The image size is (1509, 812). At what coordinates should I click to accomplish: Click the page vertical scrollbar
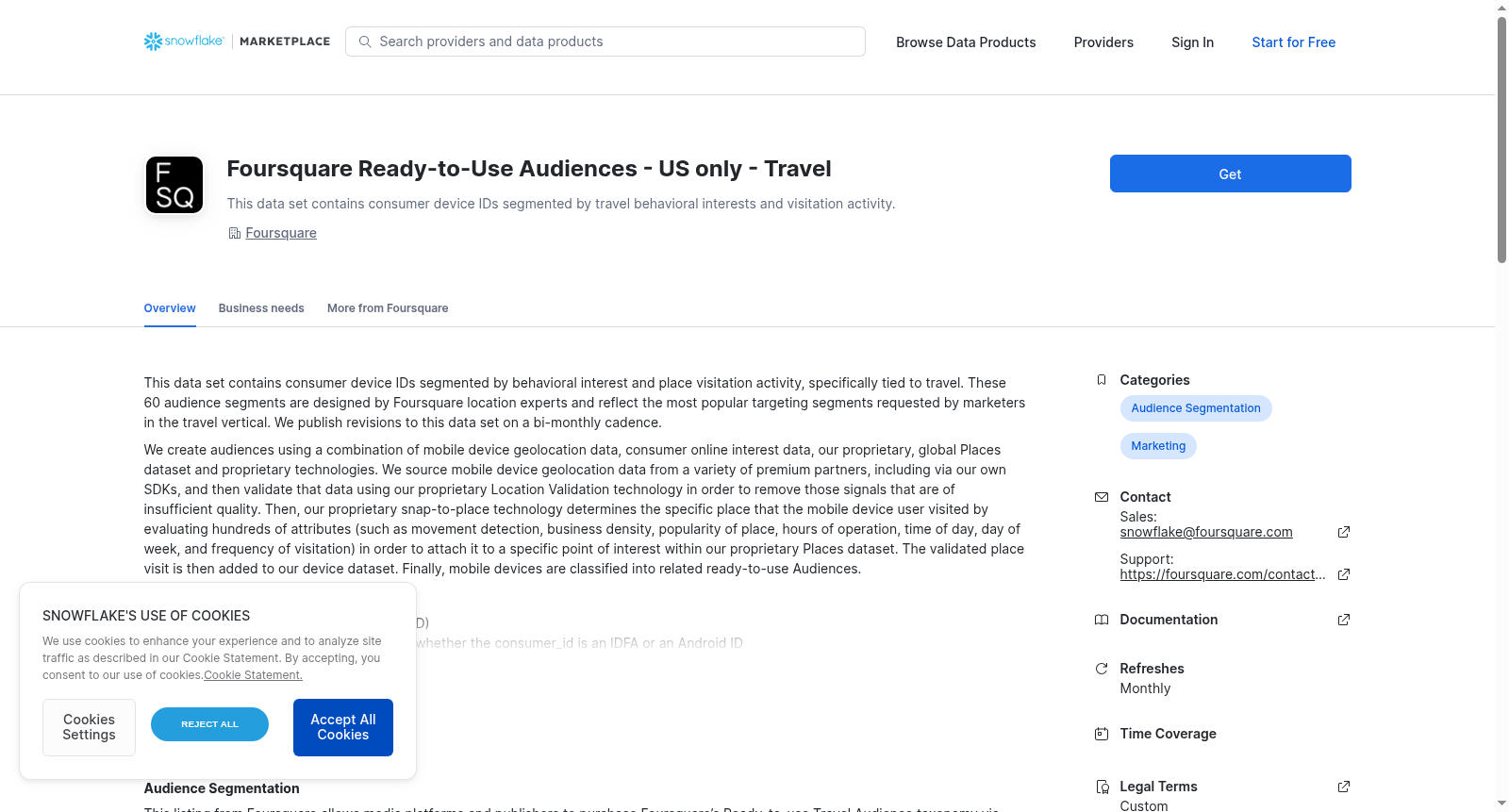pos(1501,140)
